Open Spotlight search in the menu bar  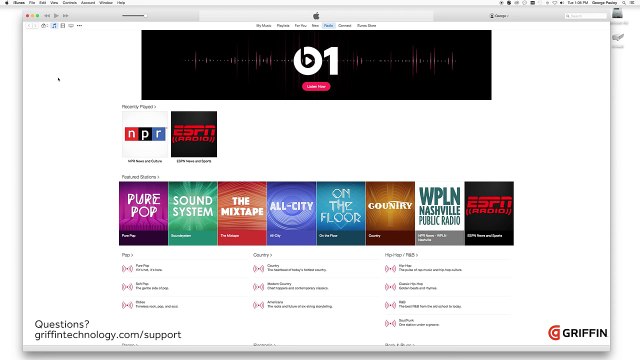624,2
